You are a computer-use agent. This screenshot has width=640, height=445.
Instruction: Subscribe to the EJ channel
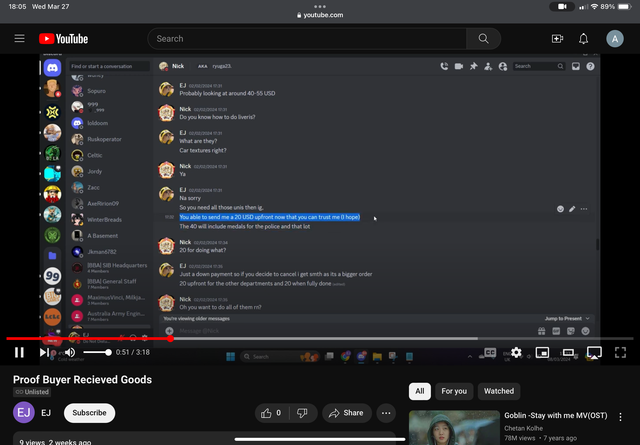tap(89, 413)
